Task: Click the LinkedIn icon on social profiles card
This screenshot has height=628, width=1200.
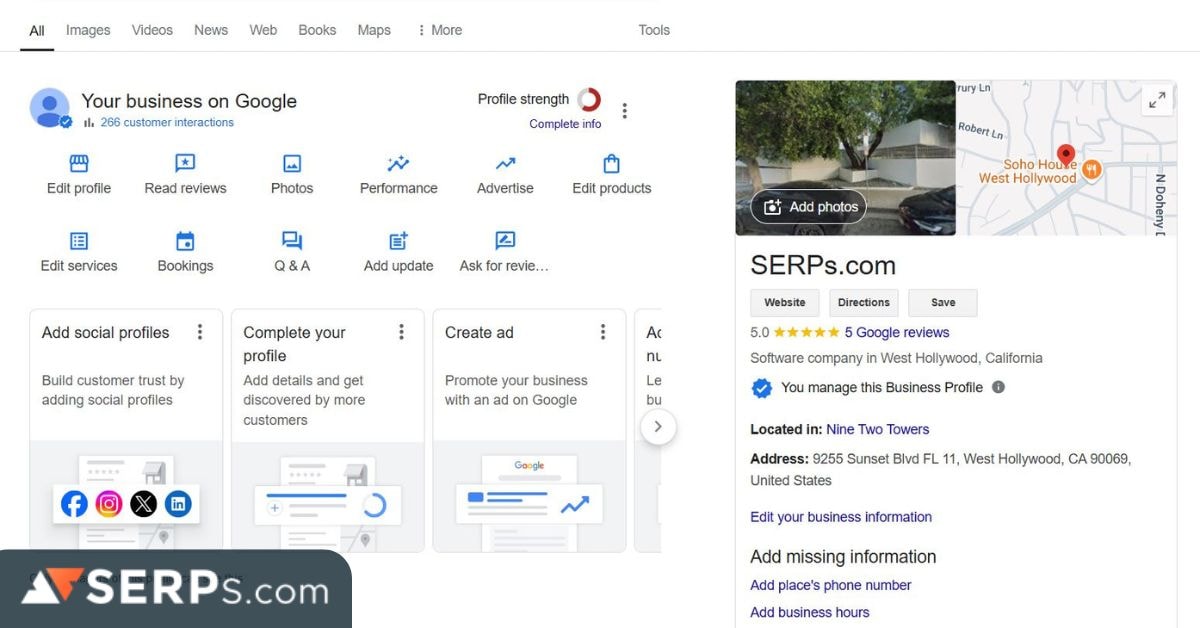Action: (178, 504)
